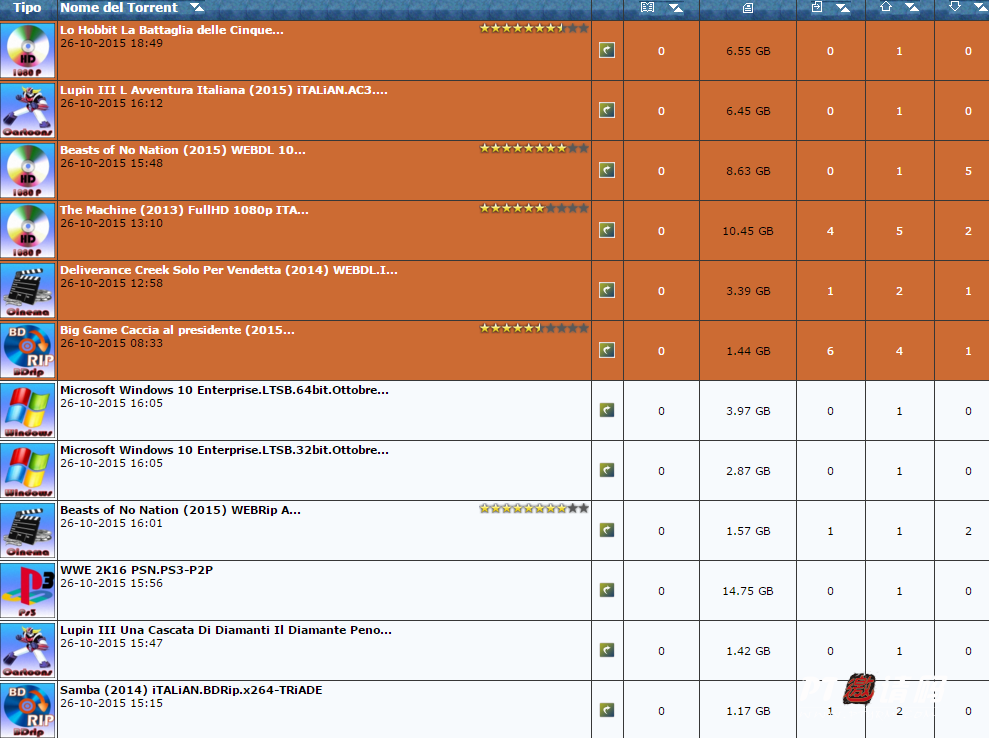Click star rating on Beasts of No Nation WEBRip
The width and height of the screenshot is (989, 738).
tap(534, 508)
